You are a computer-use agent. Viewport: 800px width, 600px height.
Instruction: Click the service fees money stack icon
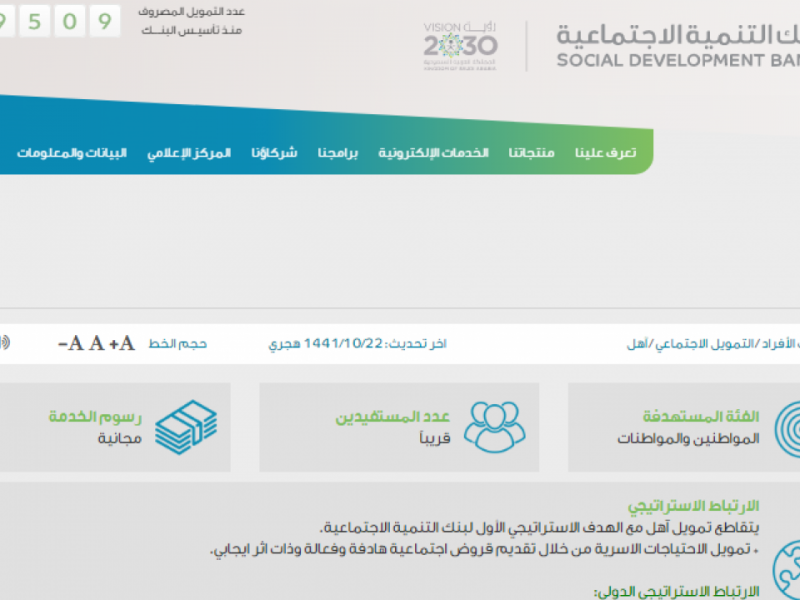186,427
